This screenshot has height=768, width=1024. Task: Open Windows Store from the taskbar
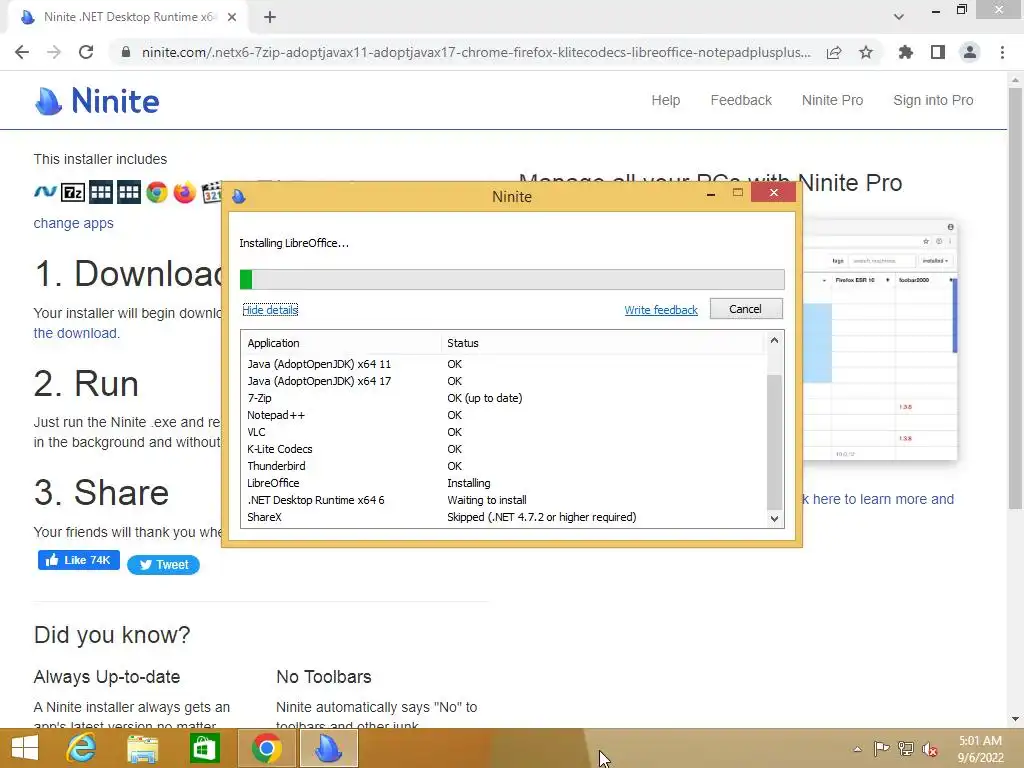coord(204,748)
